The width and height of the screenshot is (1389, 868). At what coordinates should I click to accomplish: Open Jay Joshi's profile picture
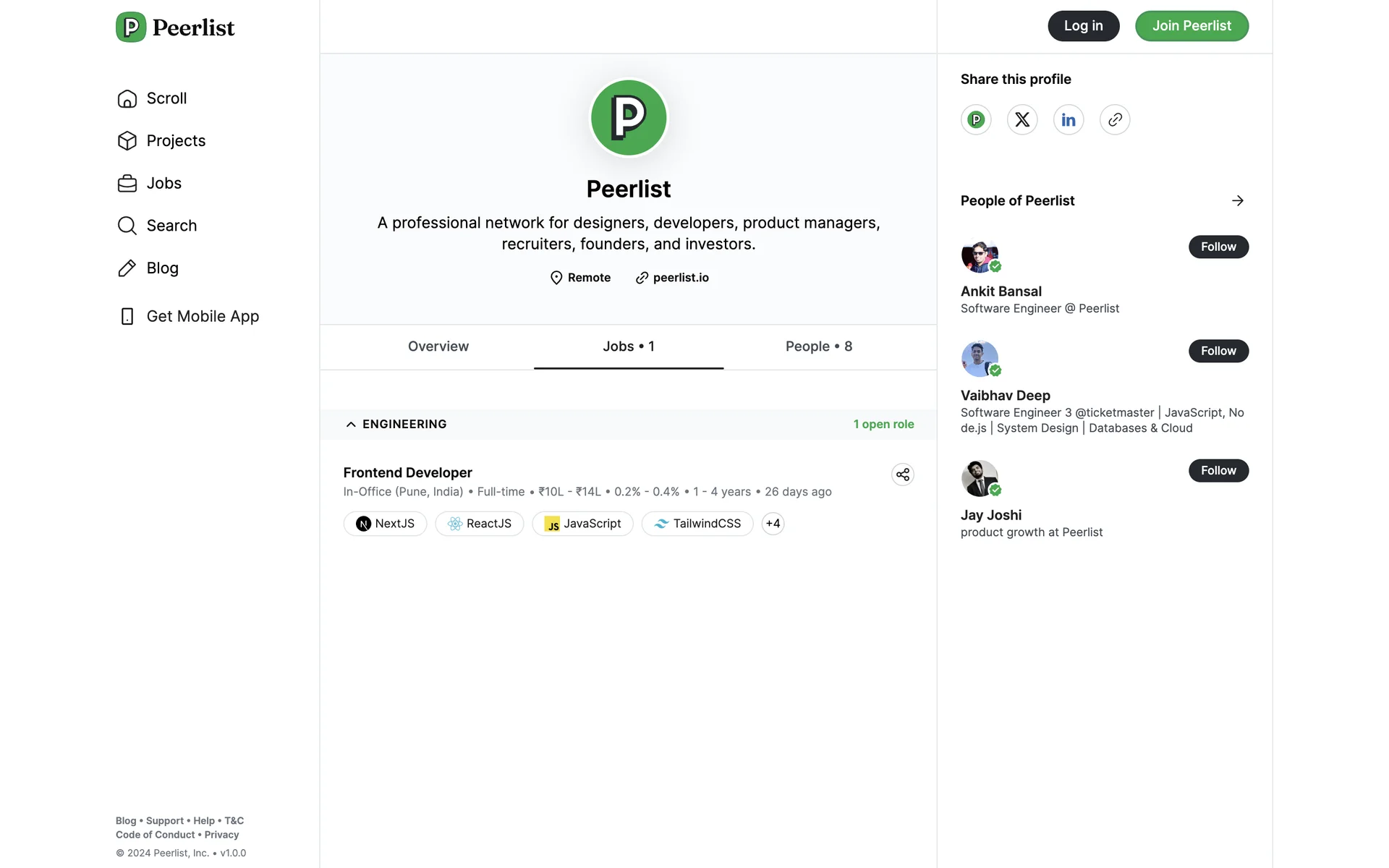pyautogui.click(x=980, y=478)
